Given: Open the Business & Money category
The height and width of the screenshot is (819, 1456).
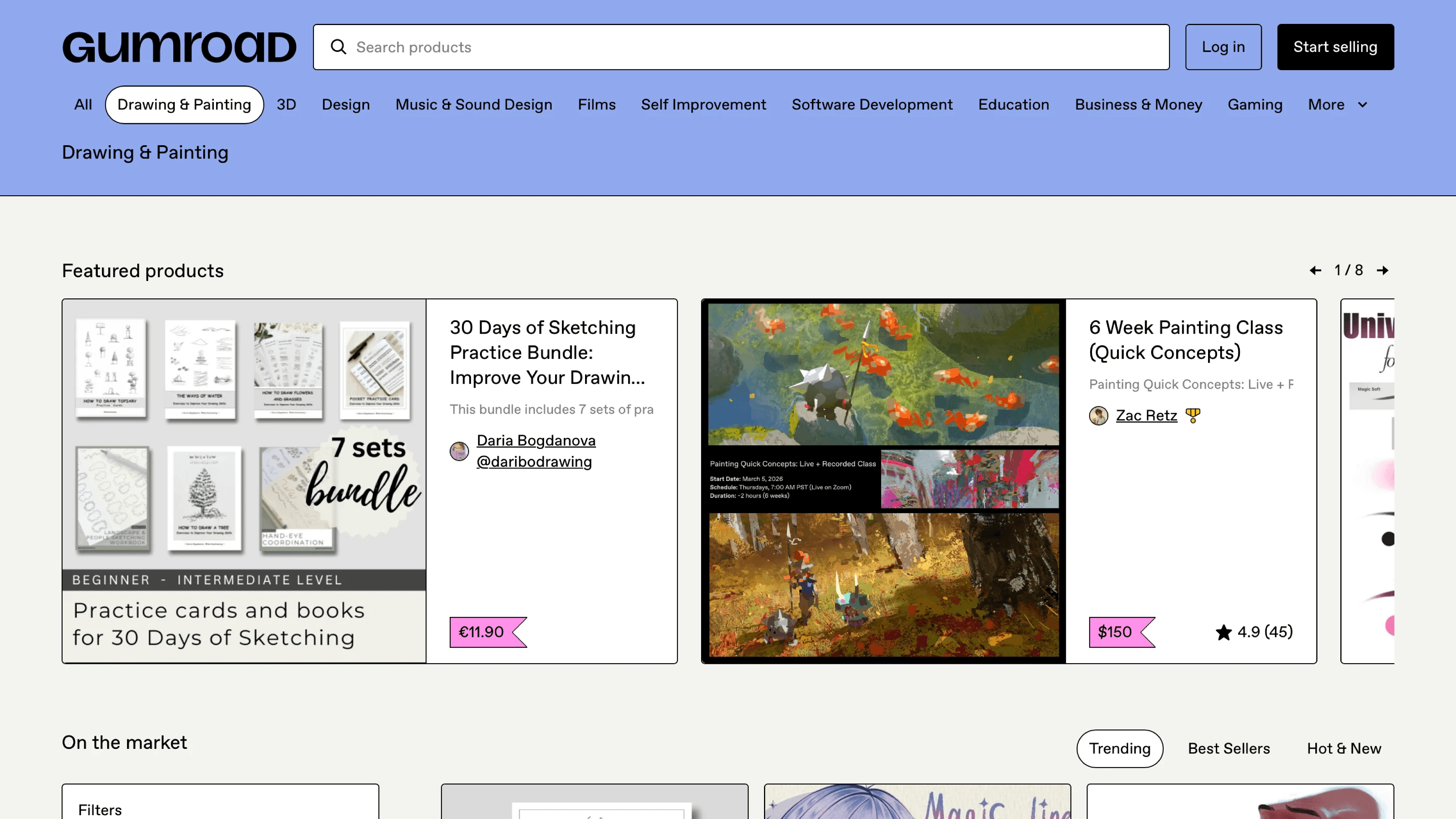Looking at the screenshot, I should click(1138, 105).
